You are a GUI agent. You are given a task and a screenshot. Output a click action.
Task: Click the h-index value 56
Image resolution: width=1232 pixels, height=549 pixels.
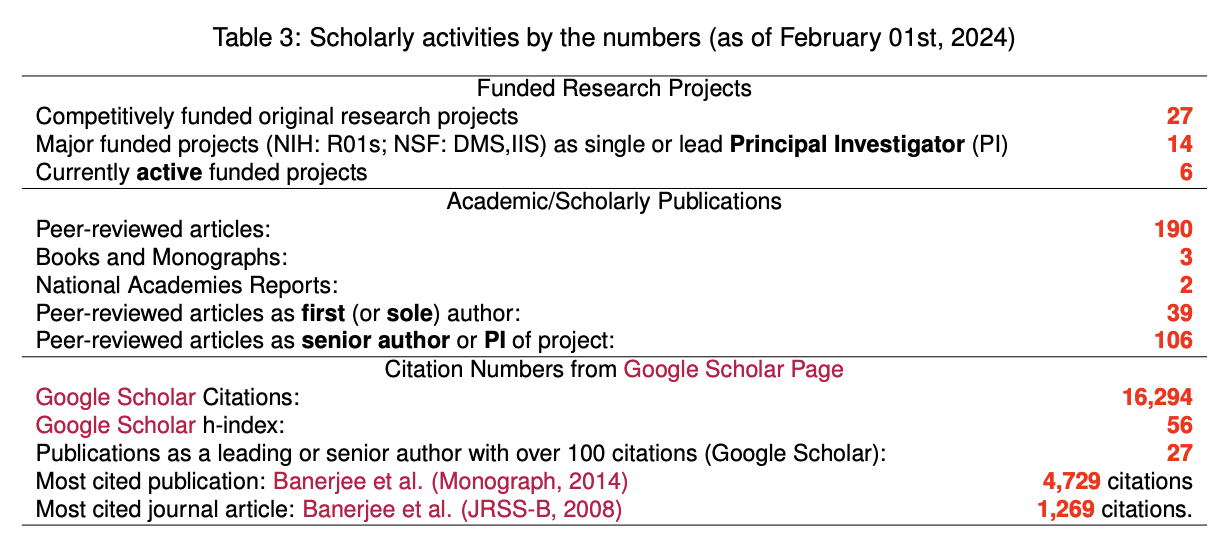1180,426
